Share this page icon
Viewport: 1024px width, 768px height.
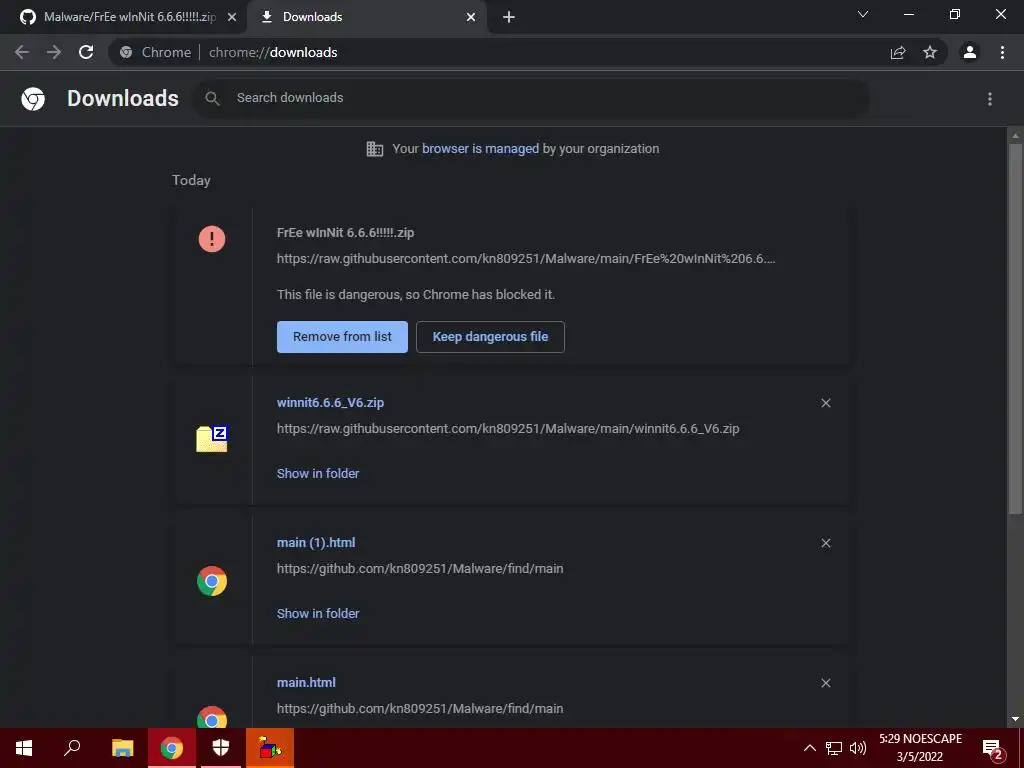[898, 52]
